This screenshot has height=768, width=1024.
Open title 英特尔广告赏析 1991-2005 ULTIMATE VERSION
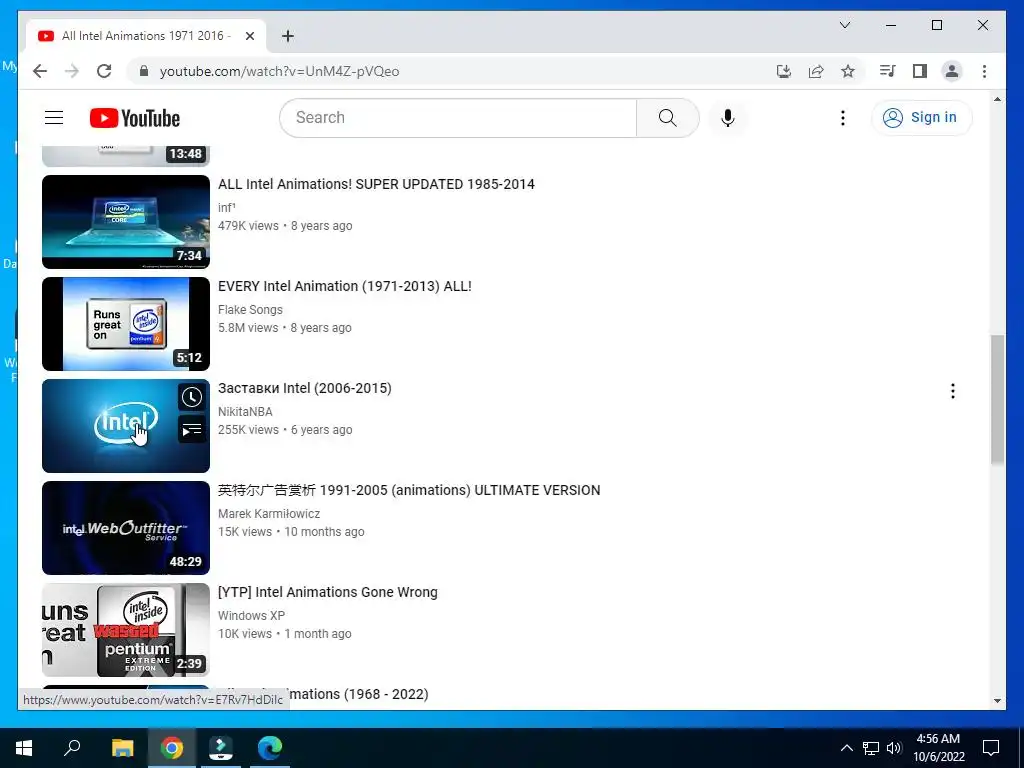pos(409,490)
